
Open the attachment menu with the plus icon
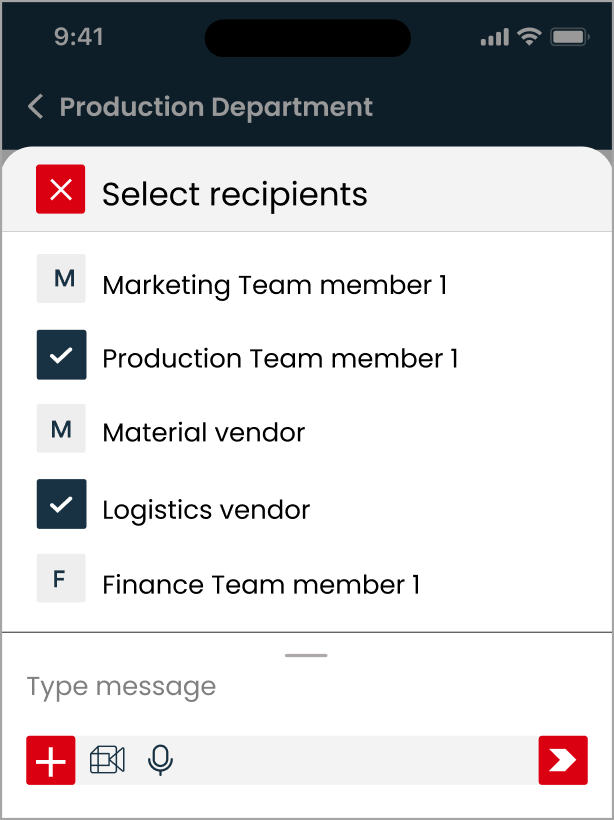click(x=50, y=760)
